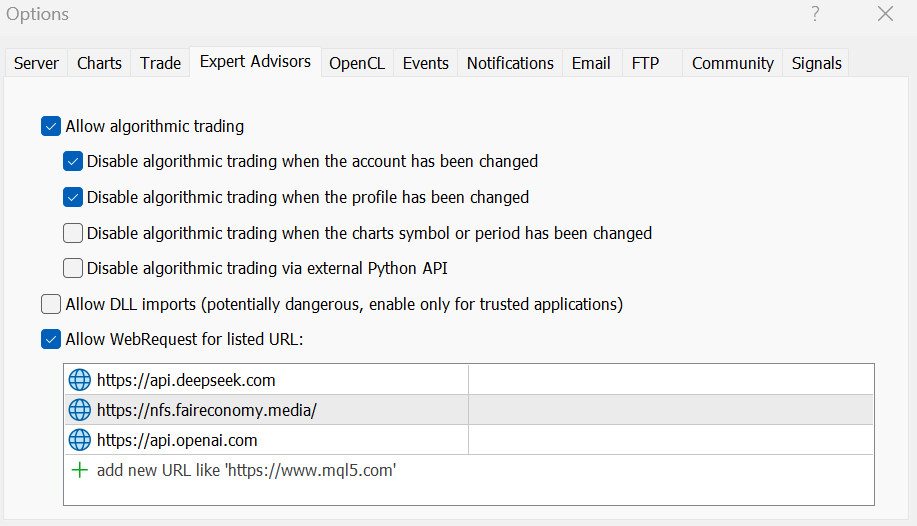Open the Charts tab
The height and width of the screenshot is (526, 917).
click(x=99, y=63)
